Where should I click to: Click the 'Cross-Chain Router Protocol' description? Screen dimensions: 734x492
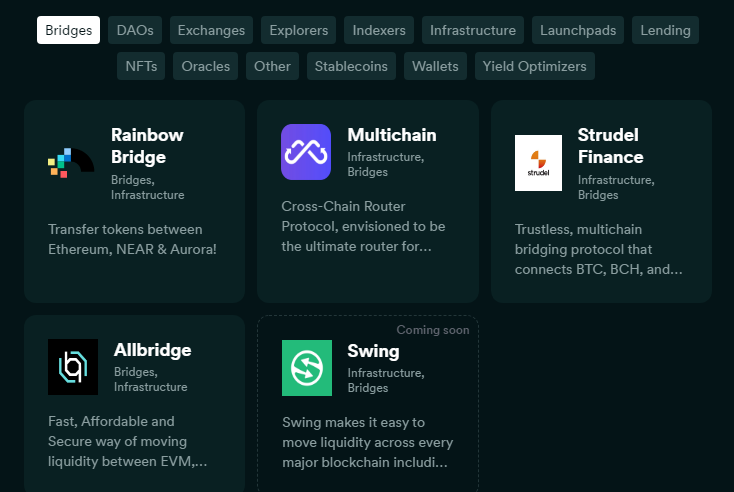pos(363,226)
